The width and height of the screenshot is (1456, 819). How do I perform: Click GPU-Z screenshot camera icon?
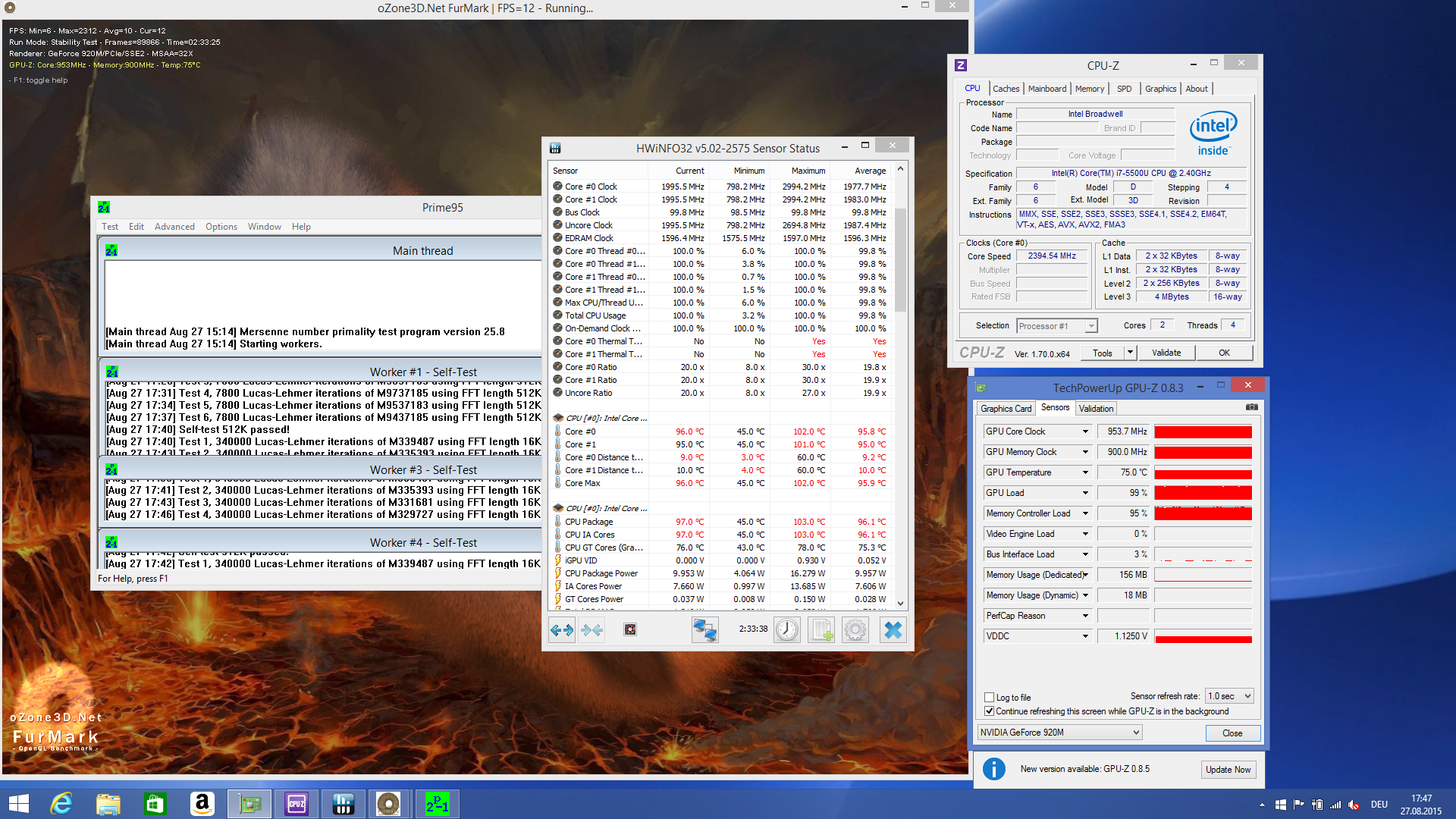(1252, 407)
